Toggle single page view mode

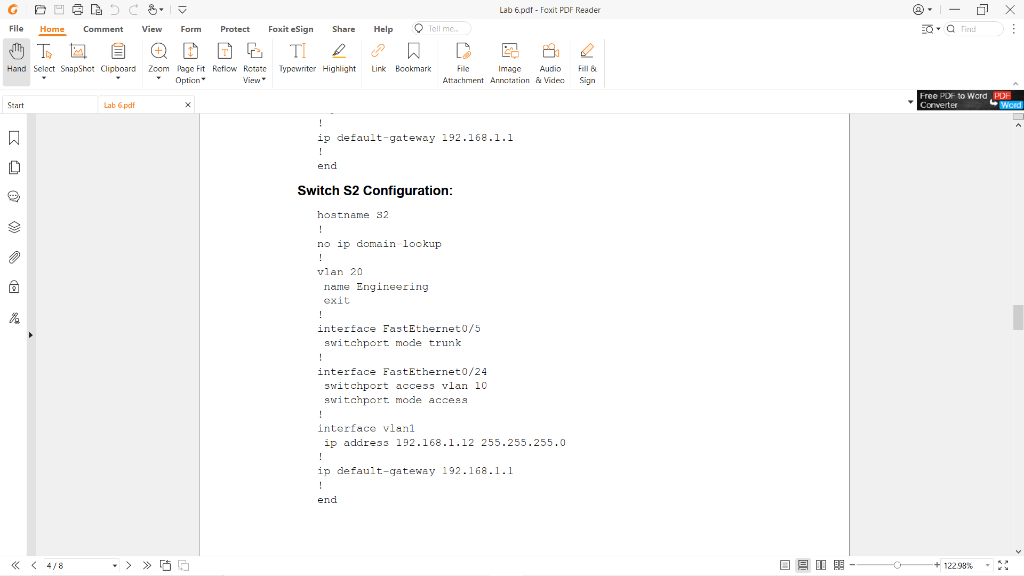point(786,565)
